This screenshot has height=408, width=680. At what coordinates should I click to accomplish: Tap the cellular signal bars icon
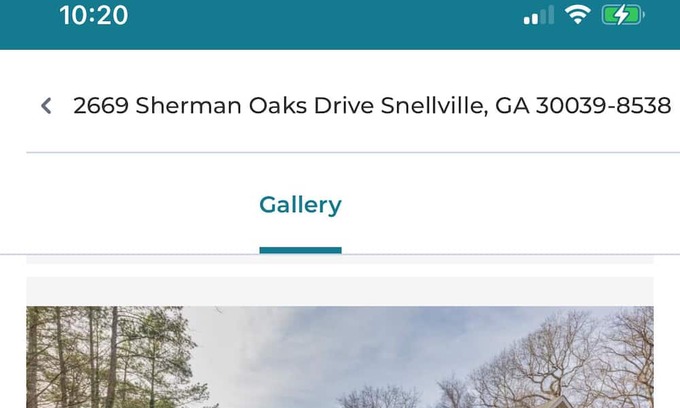coord(538,16)
